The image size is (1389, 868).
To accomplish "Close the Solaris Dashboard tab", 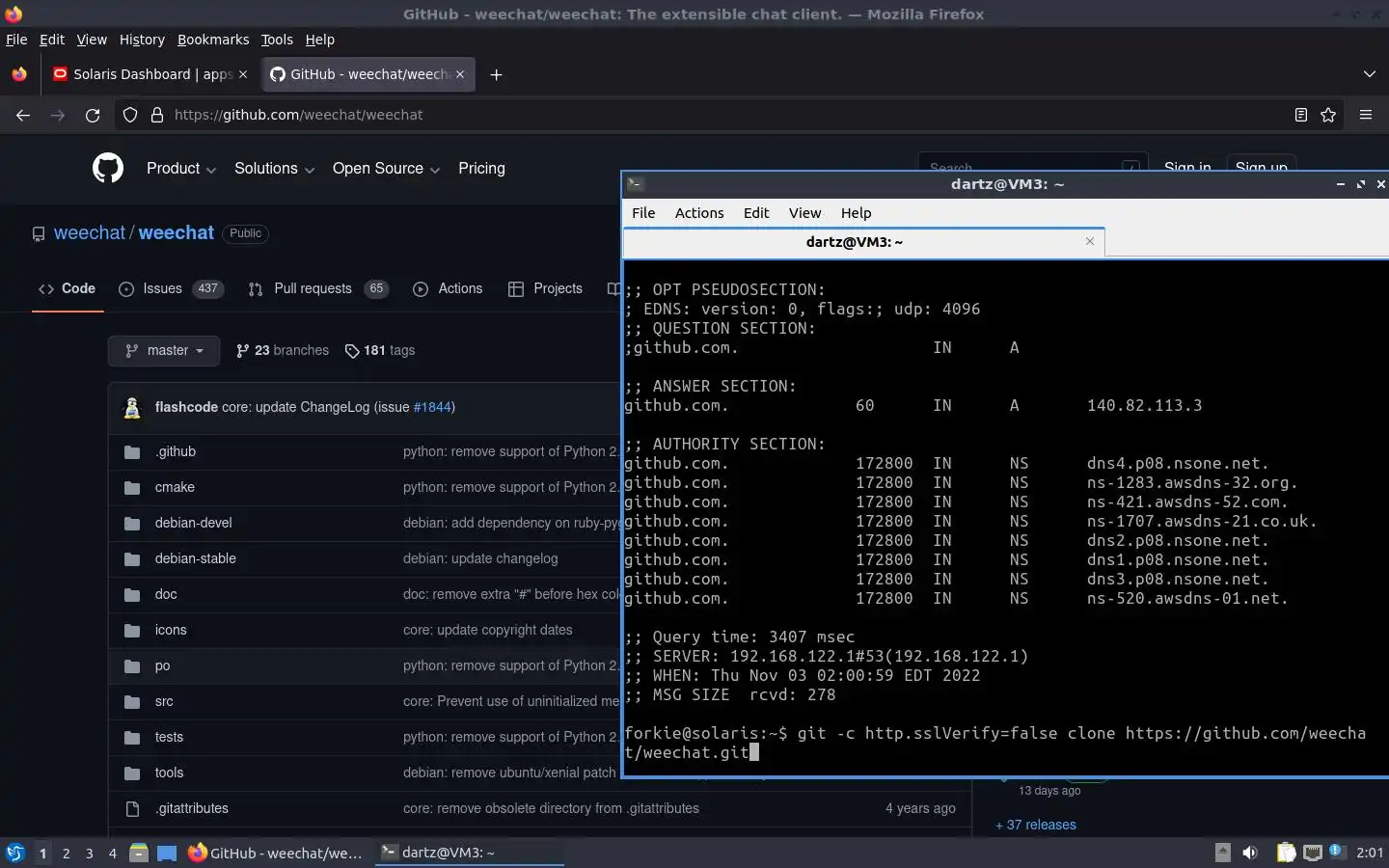I will click(x=242, y=74).
